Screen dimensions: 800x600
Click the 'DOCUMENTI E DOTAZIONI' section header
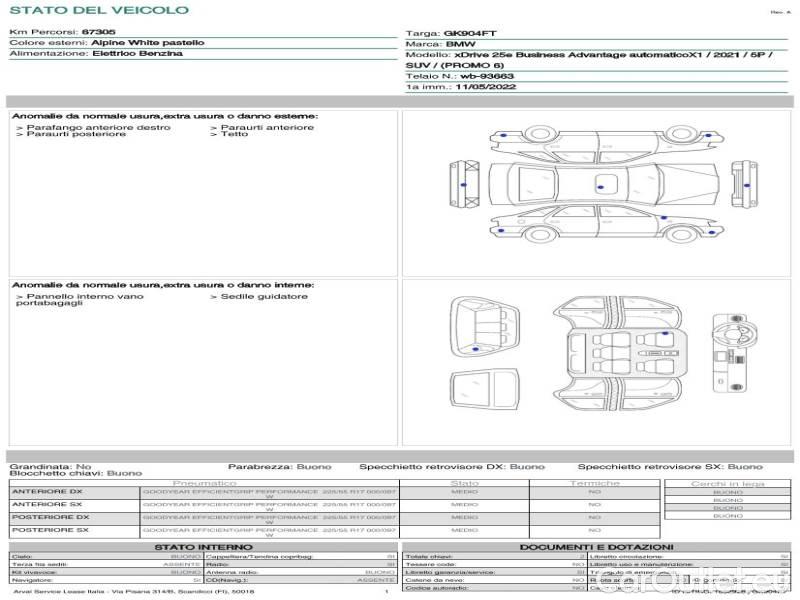(596, 547)
